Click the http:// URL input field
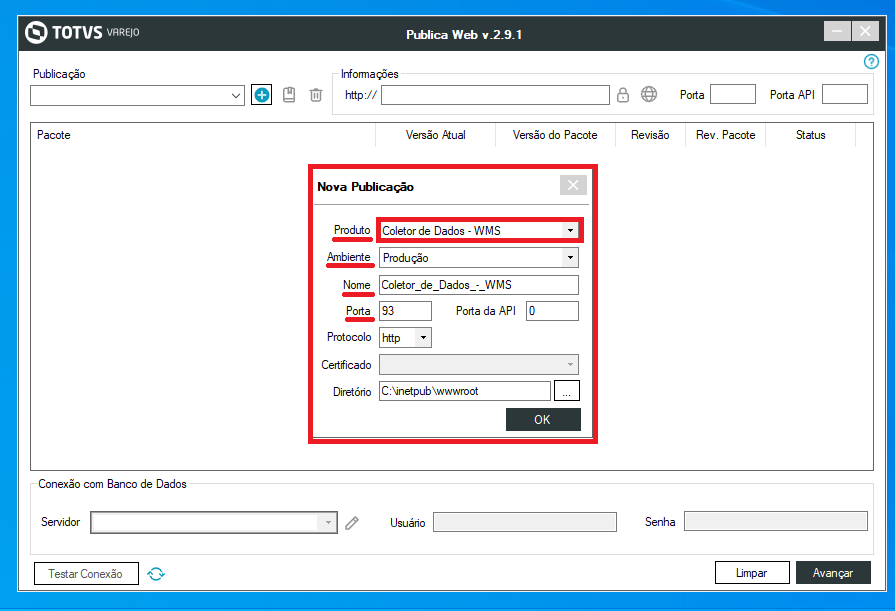Screen dimensions: 895x611 (x=495, y=95)
